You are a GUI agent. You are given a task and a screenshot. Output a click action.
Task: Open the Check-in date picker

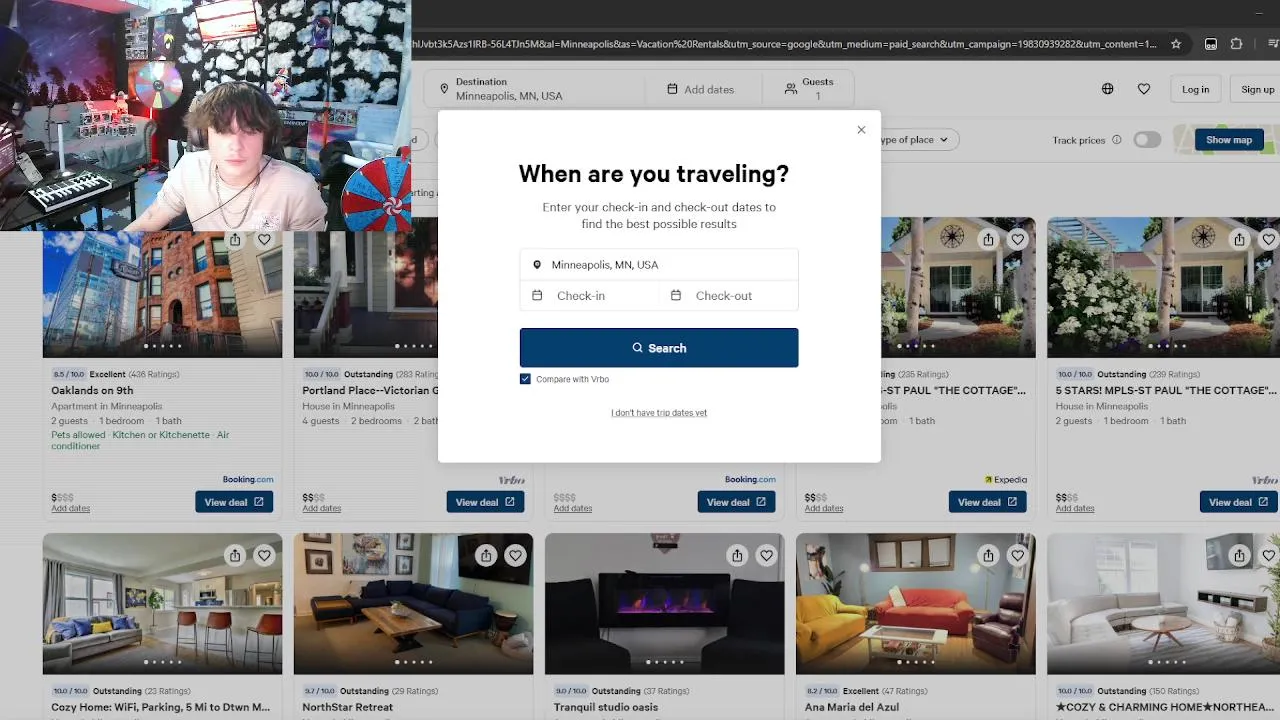pos(589,296)
